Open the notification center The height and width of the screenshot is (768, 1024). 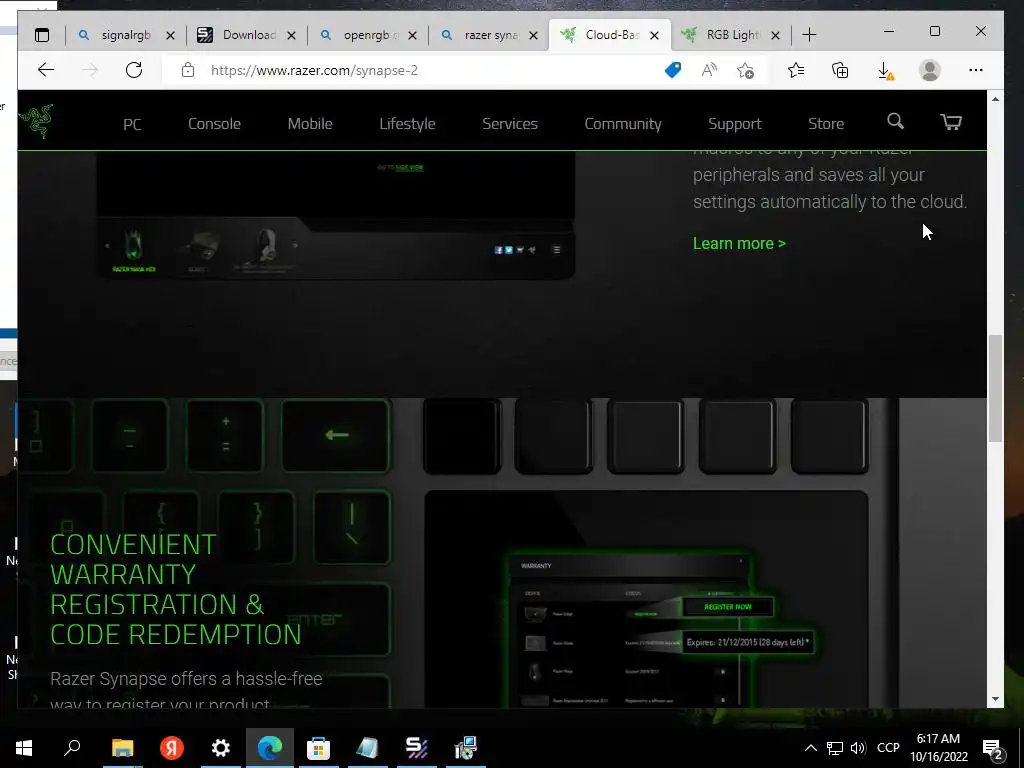(992, 748)
